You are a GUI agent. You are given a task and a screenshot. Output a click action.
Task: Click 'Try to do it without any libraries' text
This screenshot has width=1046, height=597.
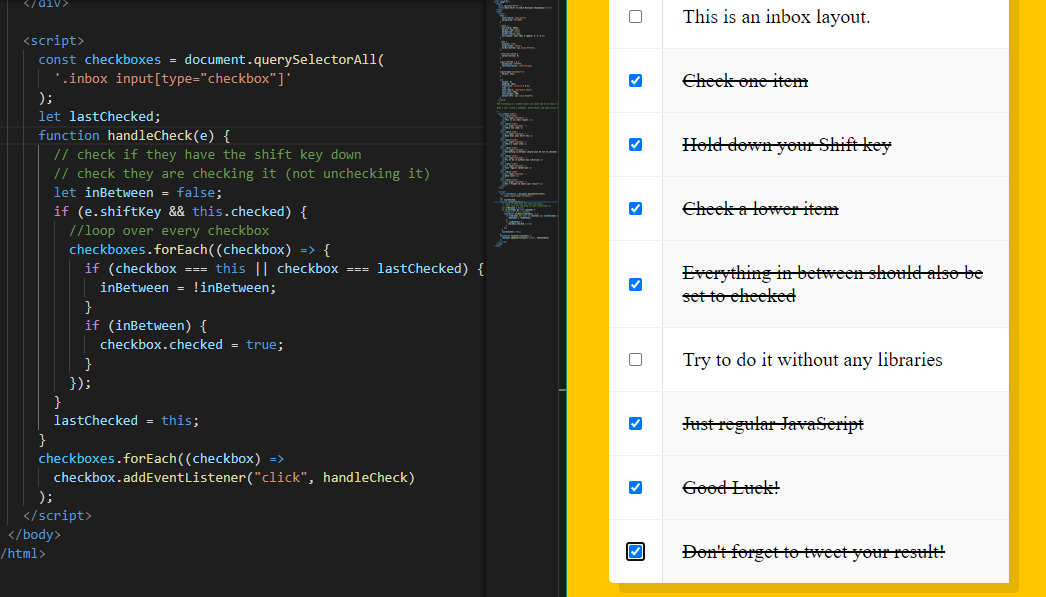(x=813, y=360)
